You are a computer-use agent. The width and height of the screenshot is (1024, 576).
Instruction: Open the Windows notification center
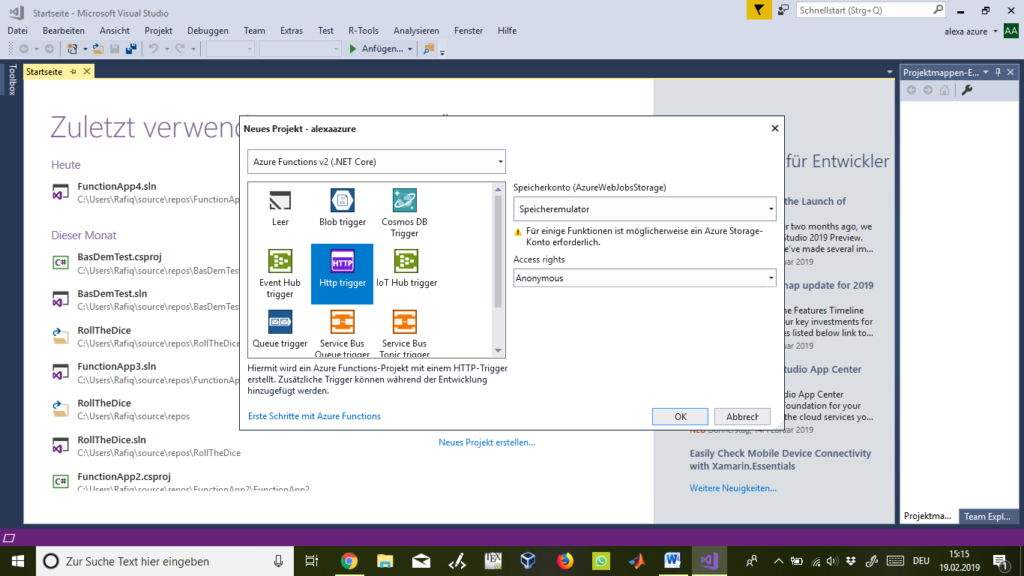[1000, 561]
